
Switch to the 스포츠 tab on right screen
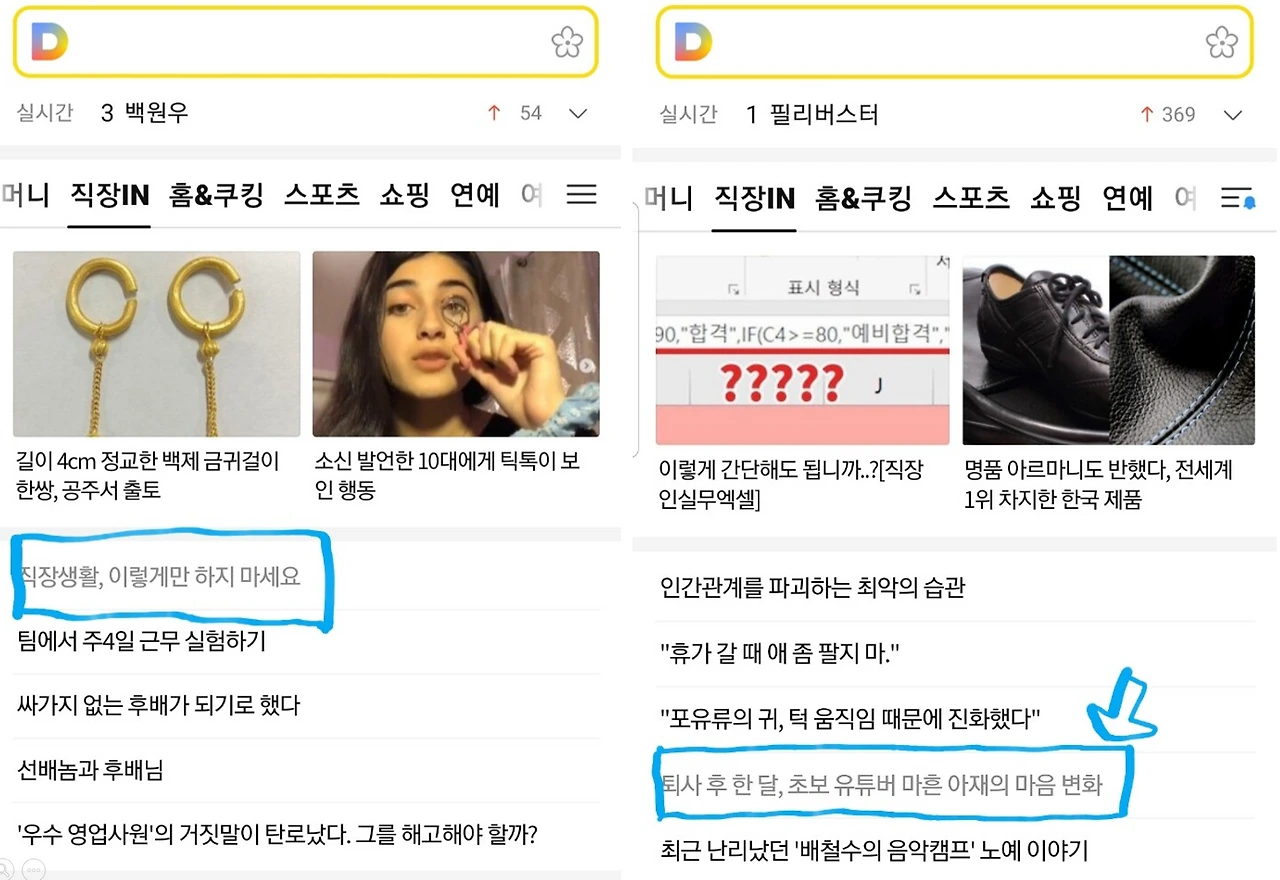(x=971, y=197)
